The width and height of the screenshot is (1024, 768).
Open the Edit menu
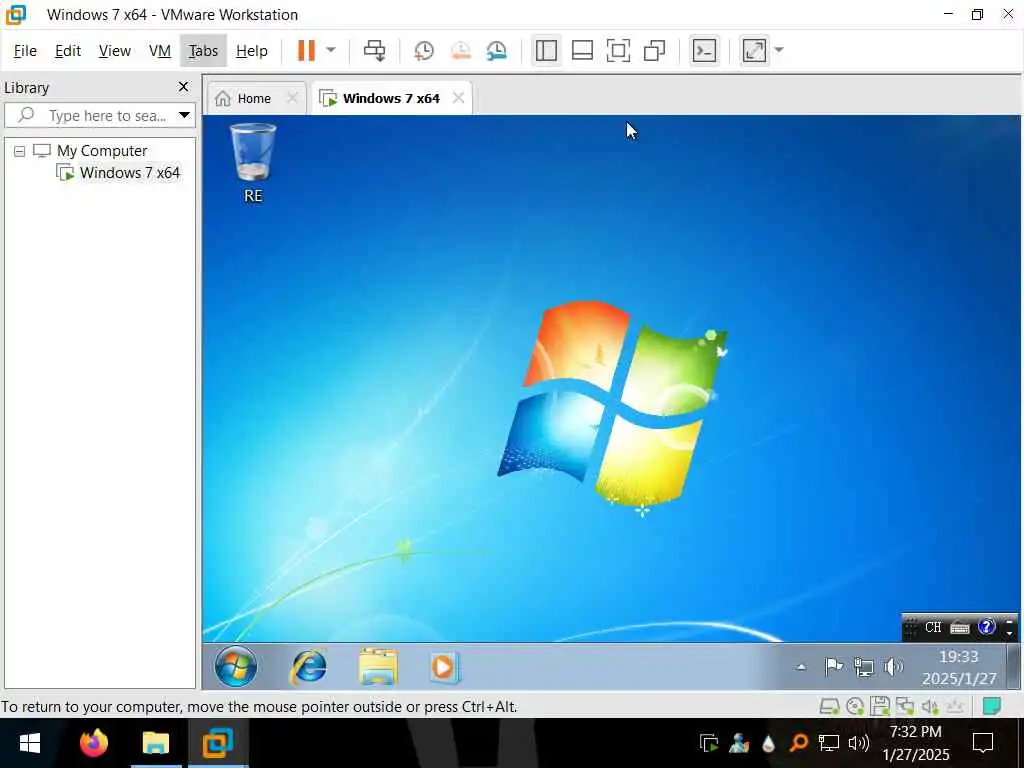(x=67, y=51)
